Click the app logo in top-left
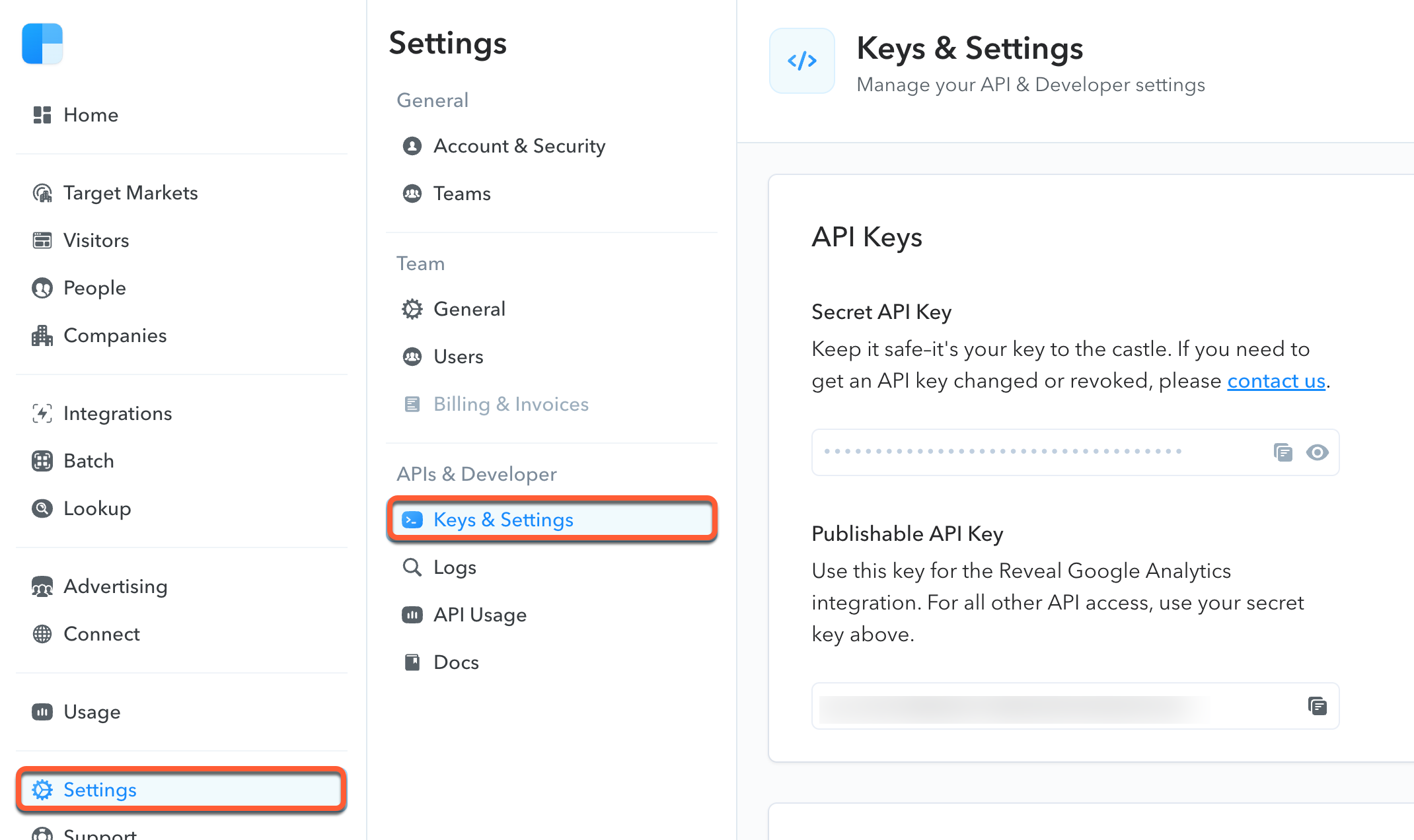Screen dimensions: 1414x840 click(x=42, y=44)
